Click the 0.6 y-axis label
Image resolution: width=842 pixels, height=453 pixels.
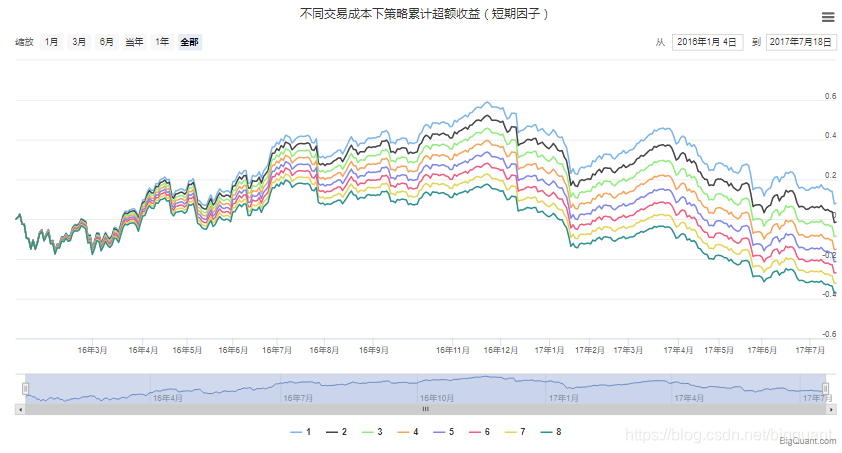coord(830,96)
